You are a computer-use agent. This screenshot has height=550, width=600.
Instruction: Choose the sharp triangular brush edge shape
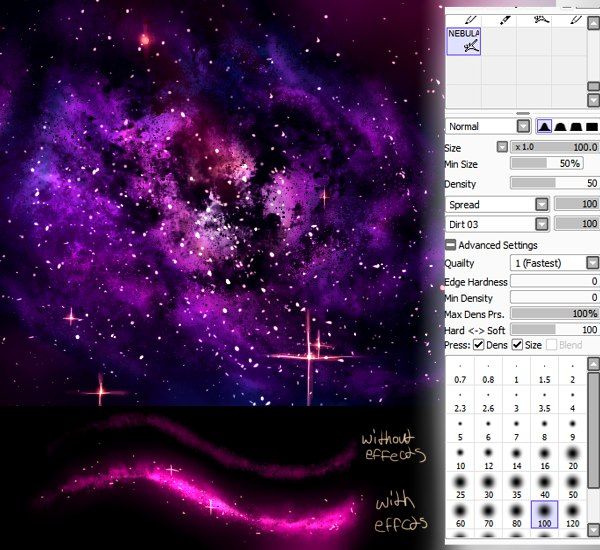click(x=544, y=126)
